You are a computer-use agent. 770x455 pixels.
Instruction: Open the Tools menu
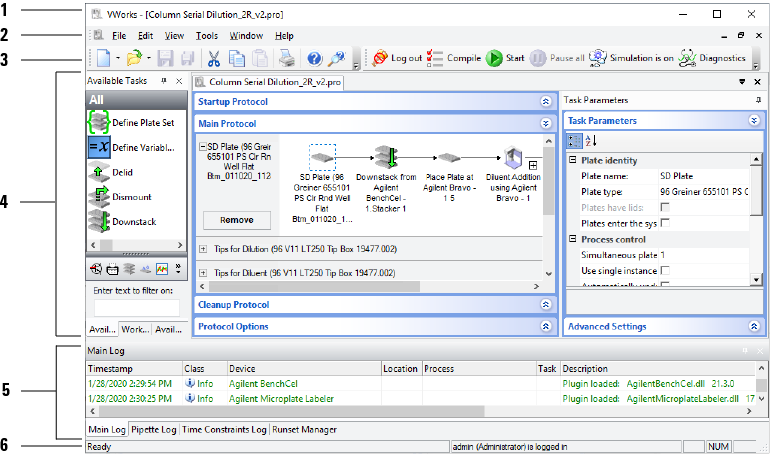click(207, 36)
